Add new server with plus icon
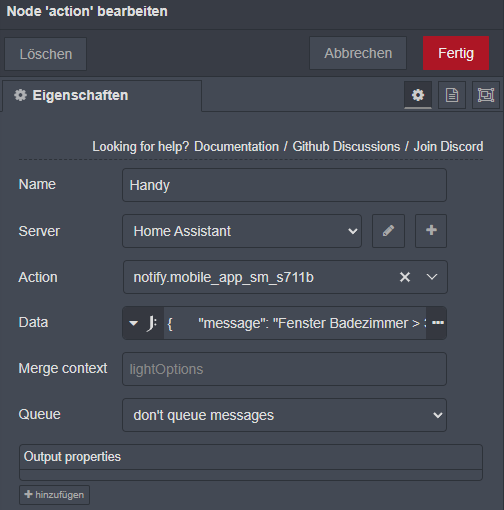504x510 pixels. pyautogui.click(x=431, y=231)
